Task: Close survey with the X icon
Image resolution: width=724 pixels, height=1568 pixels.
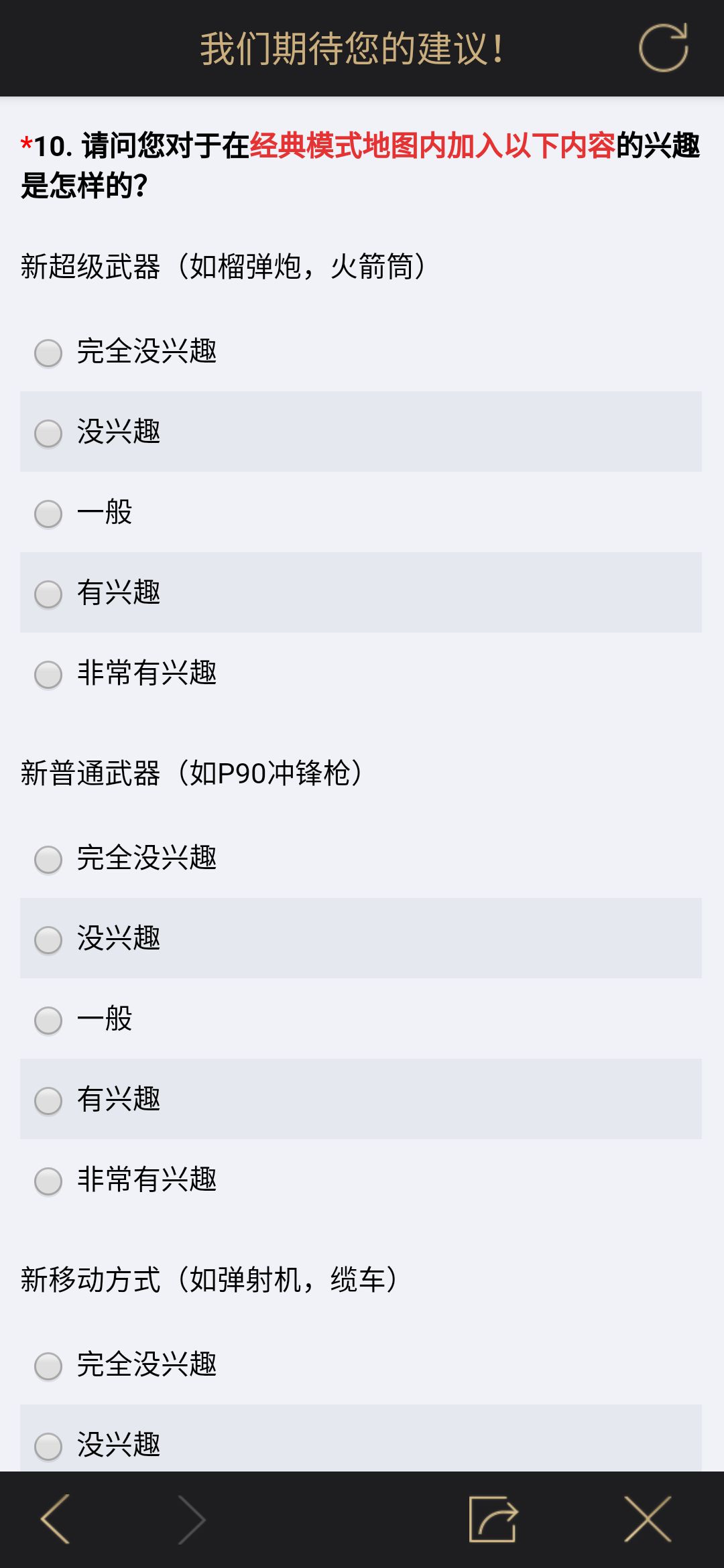Action: click(648, 1519)
